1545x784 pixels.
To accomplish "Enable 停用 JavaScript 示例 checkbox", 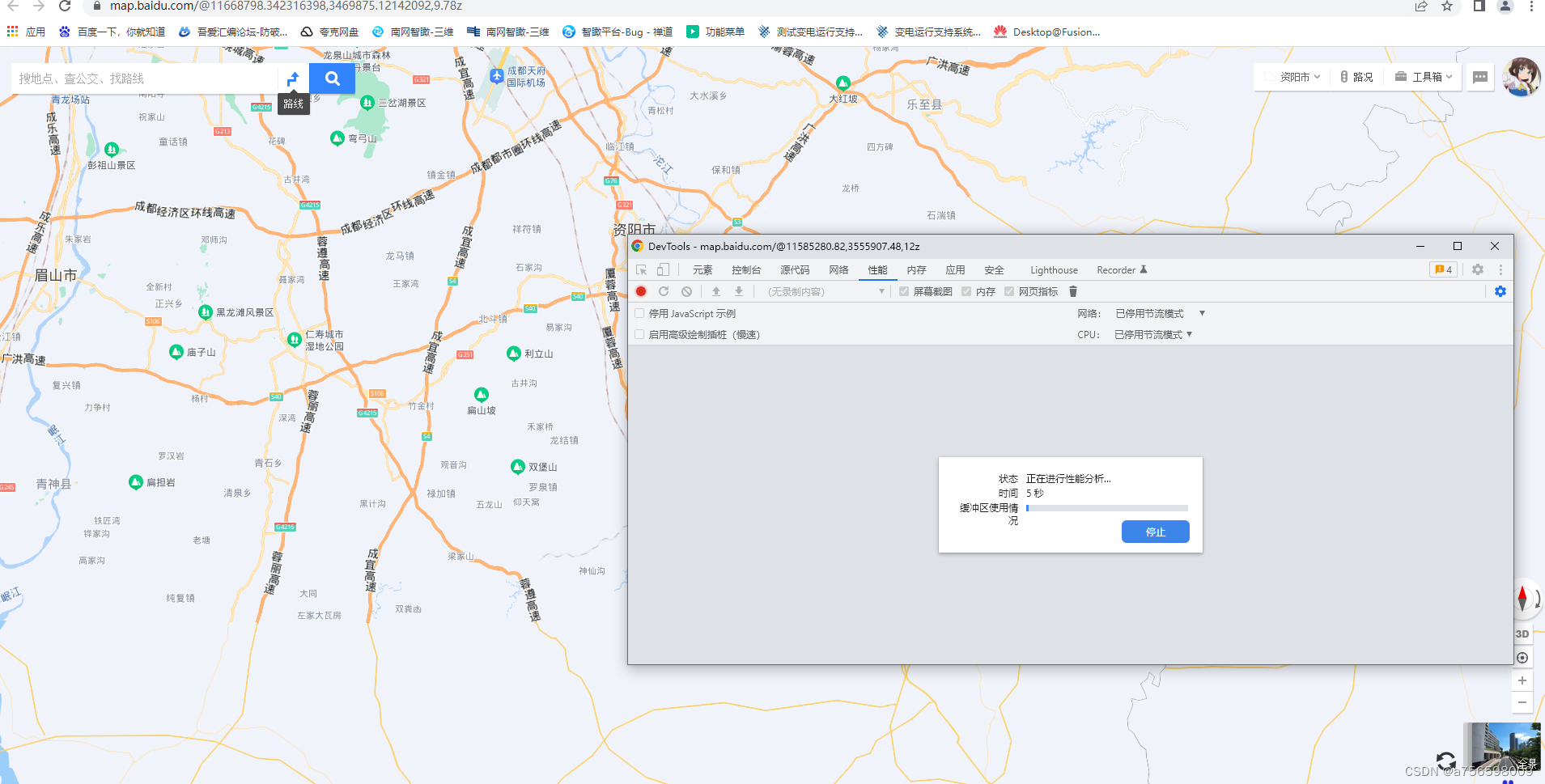I will 640,313.
